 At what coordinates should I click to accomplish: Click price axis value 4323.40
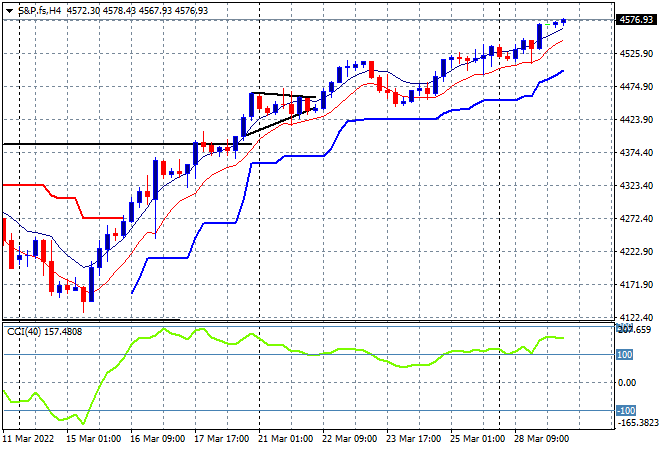click(x=636, y=185)
